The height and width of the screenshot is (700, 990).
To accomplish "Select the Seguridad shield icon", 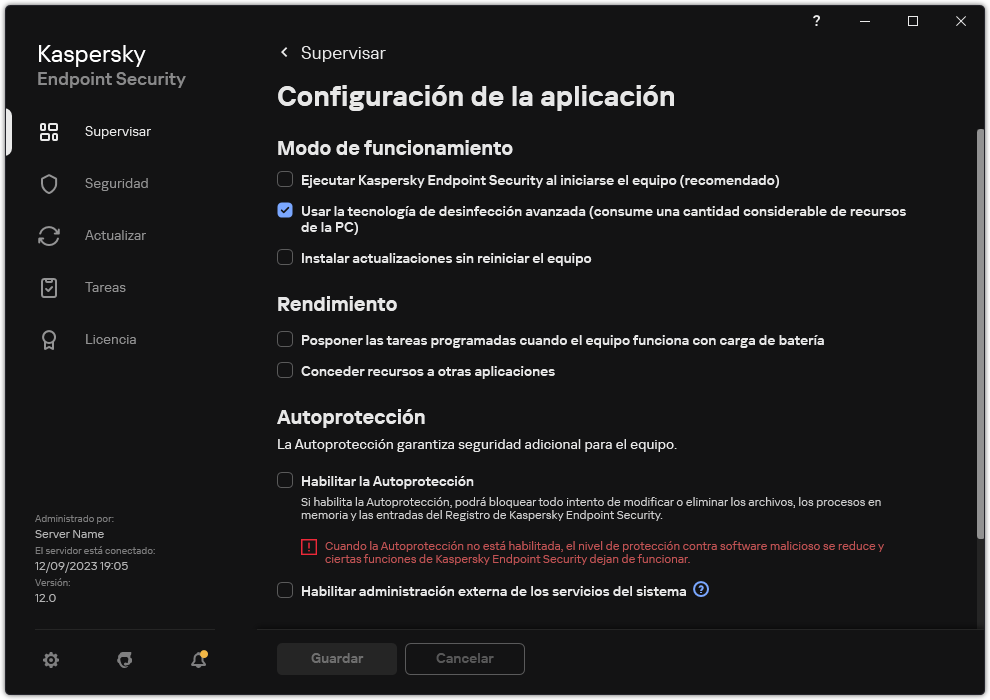I will point(49,183).
